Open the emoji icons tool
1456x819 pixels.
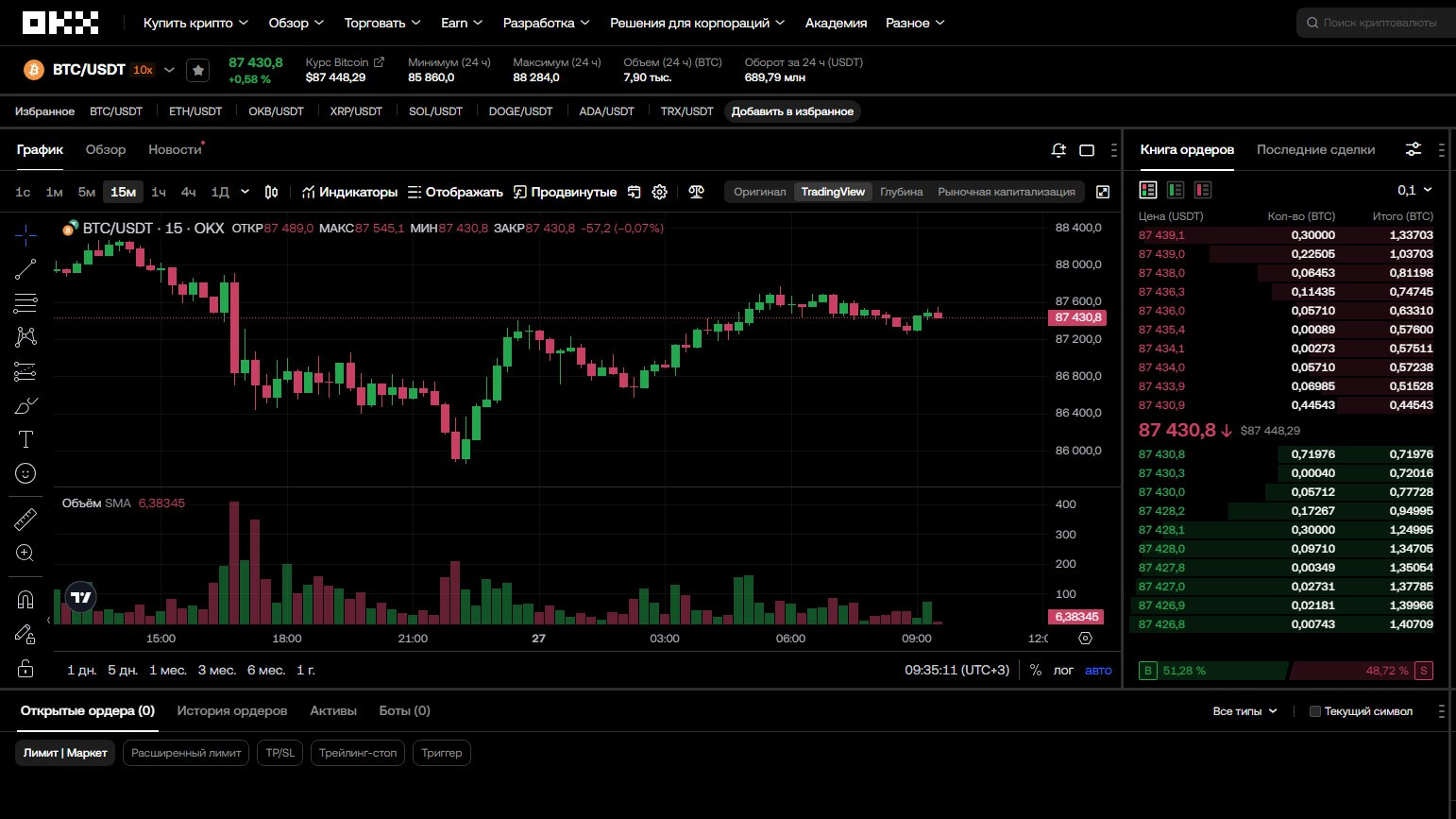click(25, 473)
